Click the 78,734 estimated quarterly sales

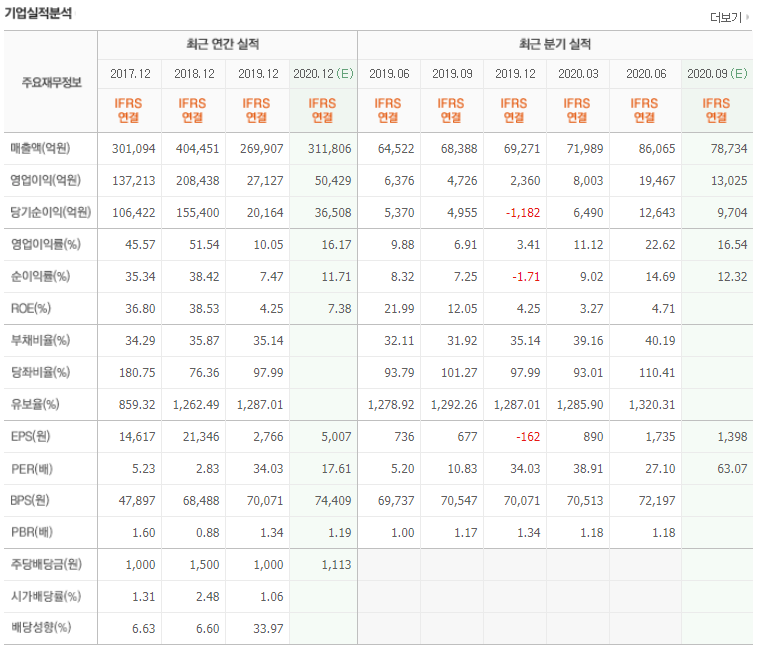[x=729, y=149]
